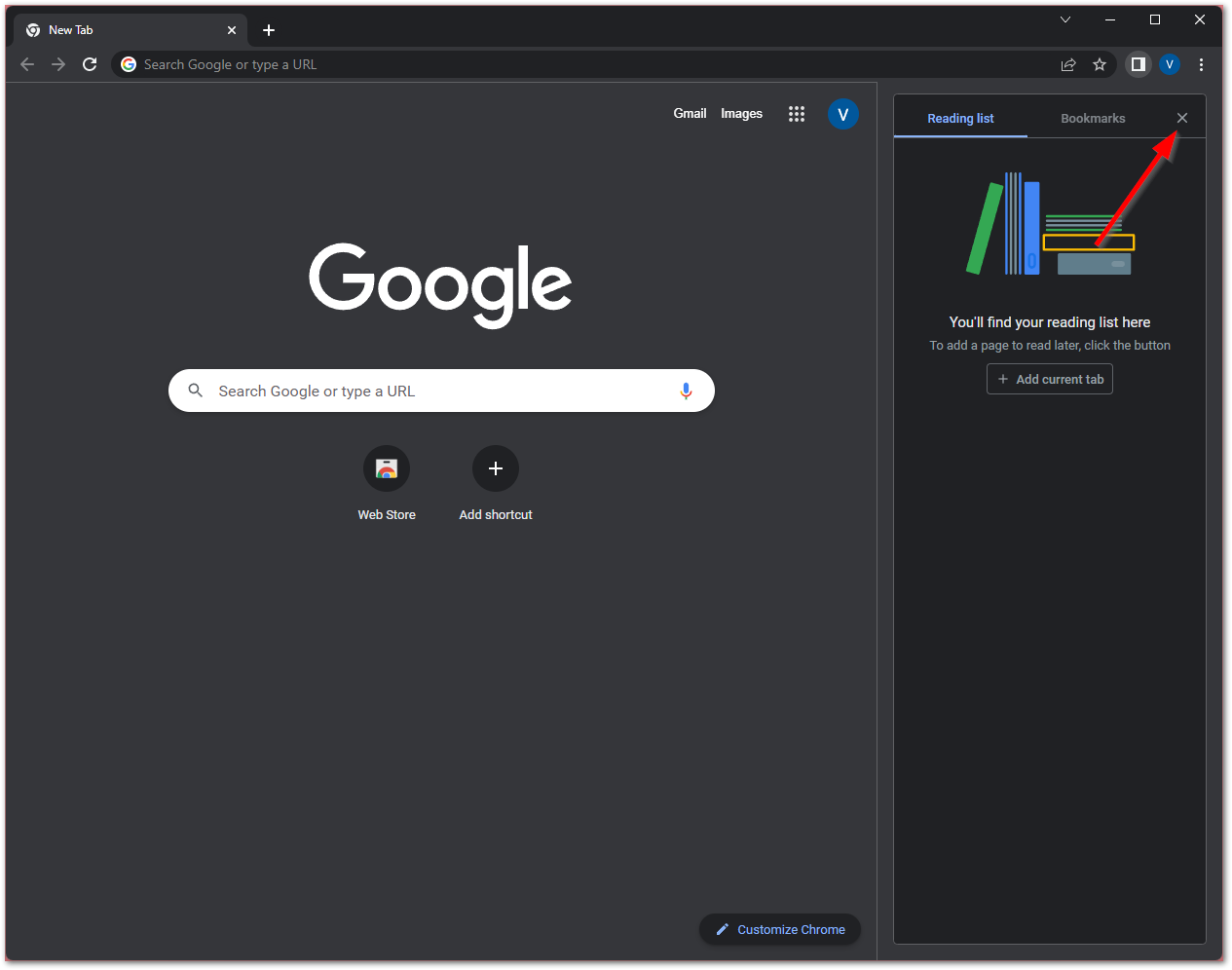
Task: Maximize the Chrome window
Action: (x=1155, y=19)
